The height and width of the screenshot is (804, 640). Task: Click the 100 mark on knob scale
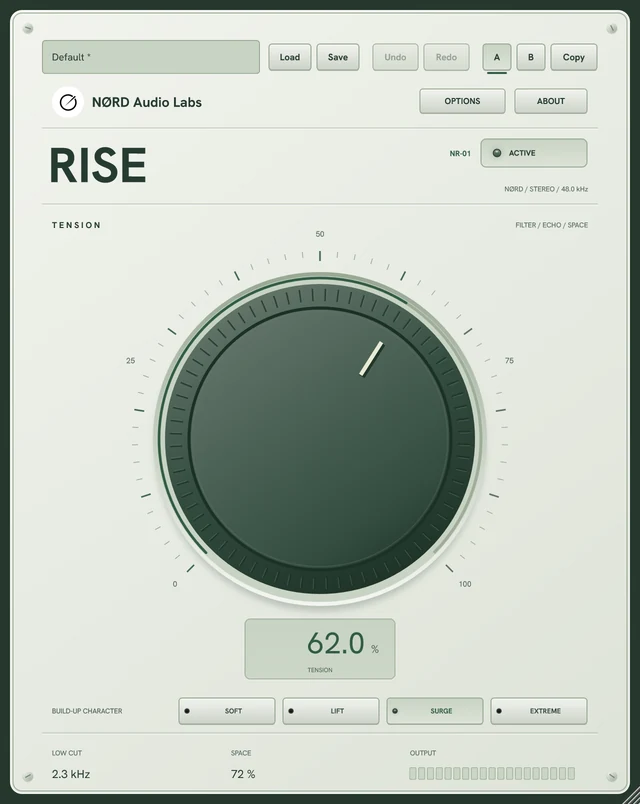click(465, 584)
